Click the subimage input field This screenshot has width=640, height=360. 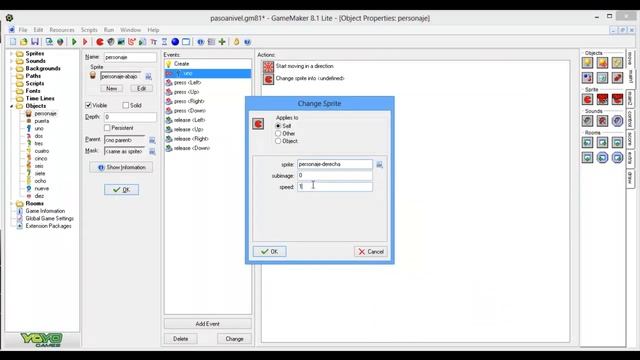click(x=335, y=176)
